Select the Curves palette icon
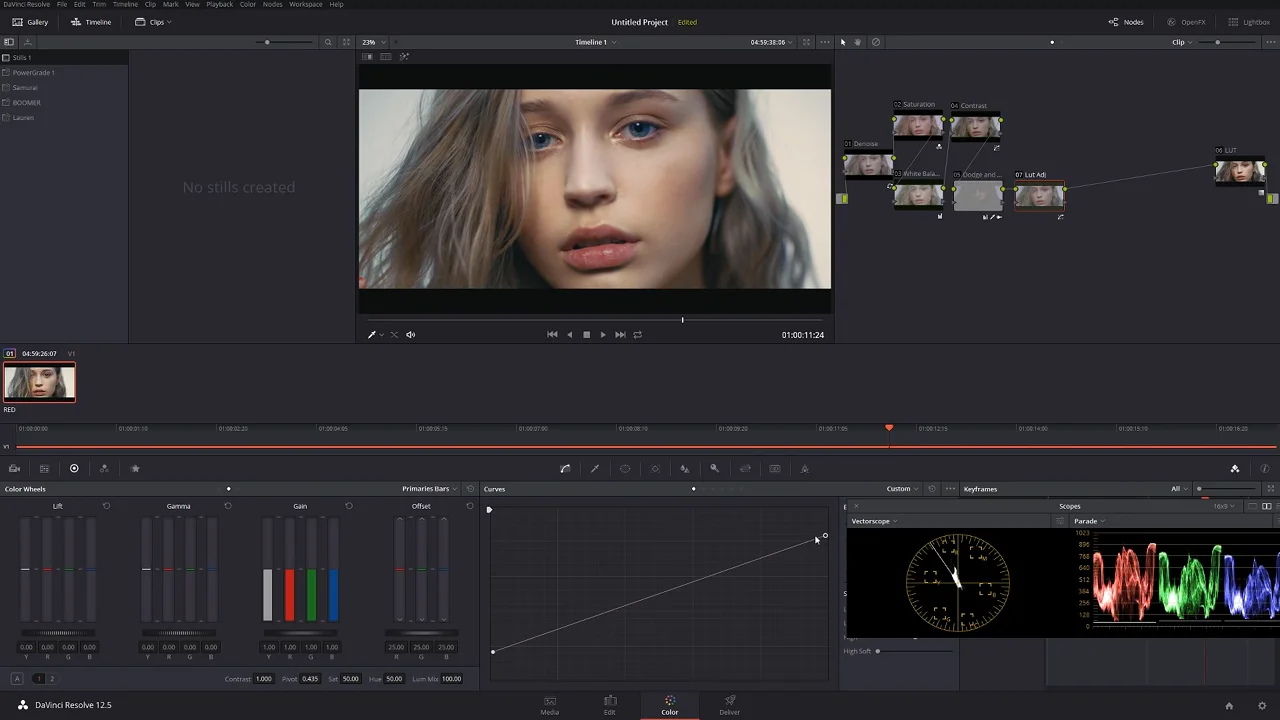1280x720 pixels. click(565, 468)
